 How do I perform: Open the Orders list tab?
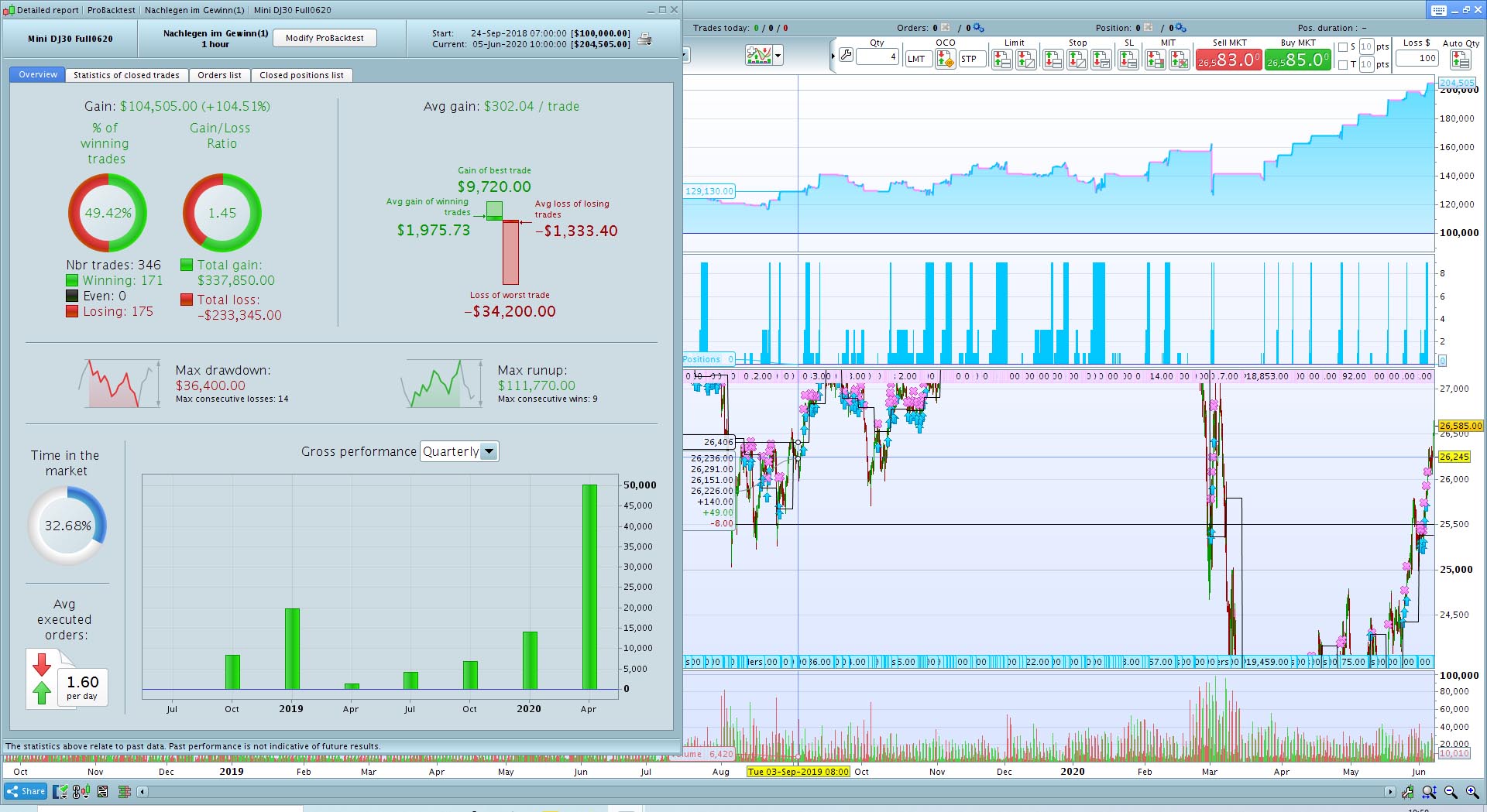219,75
